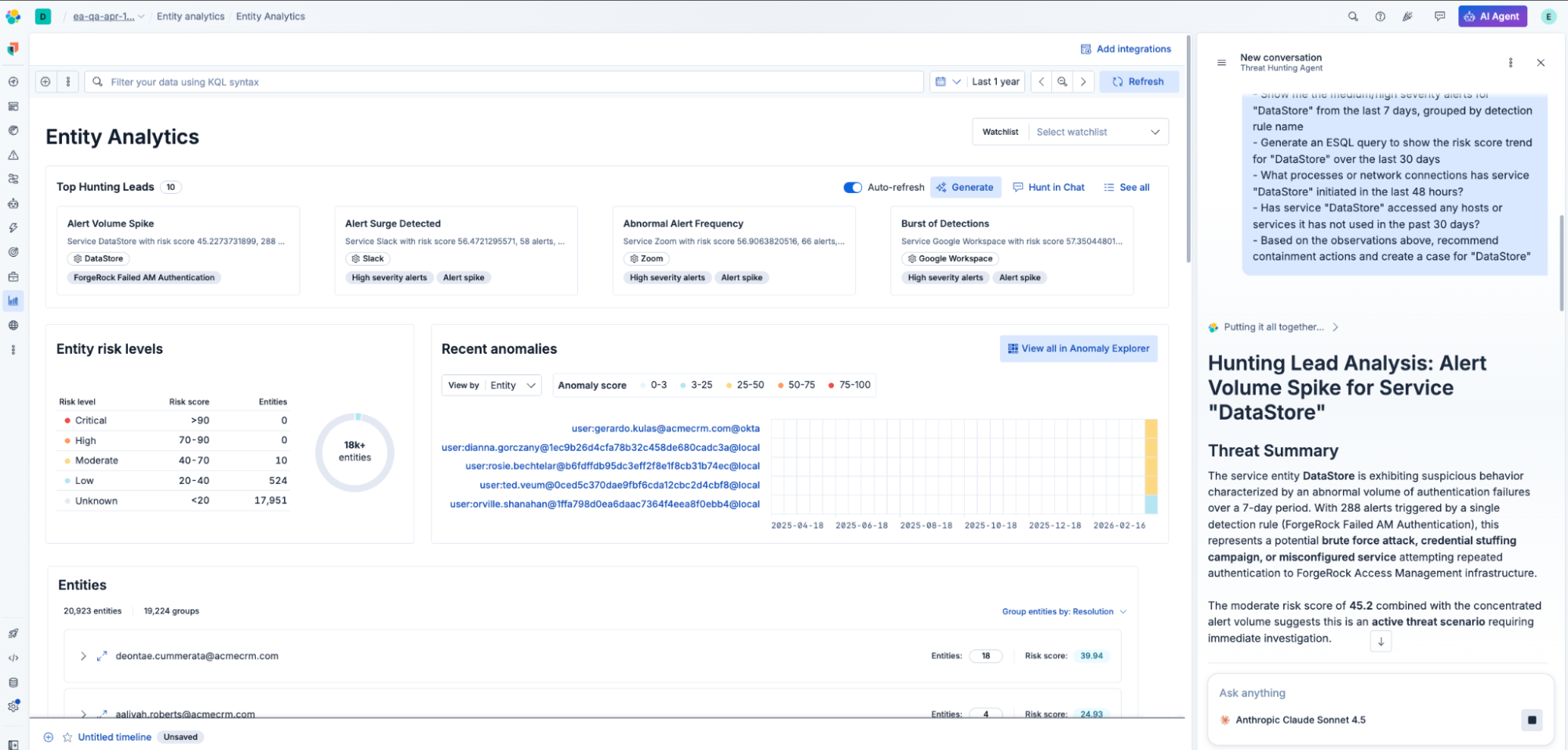The width and height of the screenshot is (1568, 750).
Task: Click the header search magnifier icon
Action: tap(1353, 16)
